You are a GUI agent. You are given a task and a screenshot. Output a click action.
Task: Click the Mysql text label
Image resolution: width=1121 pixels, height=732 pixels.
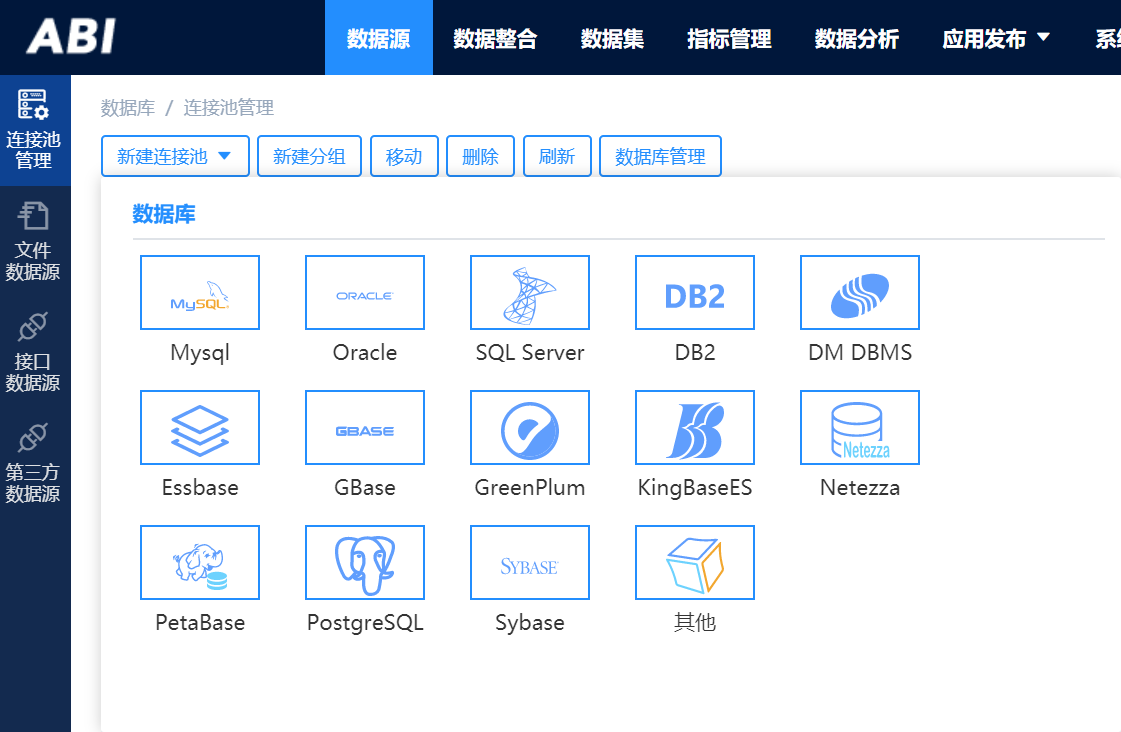point(200,352)
